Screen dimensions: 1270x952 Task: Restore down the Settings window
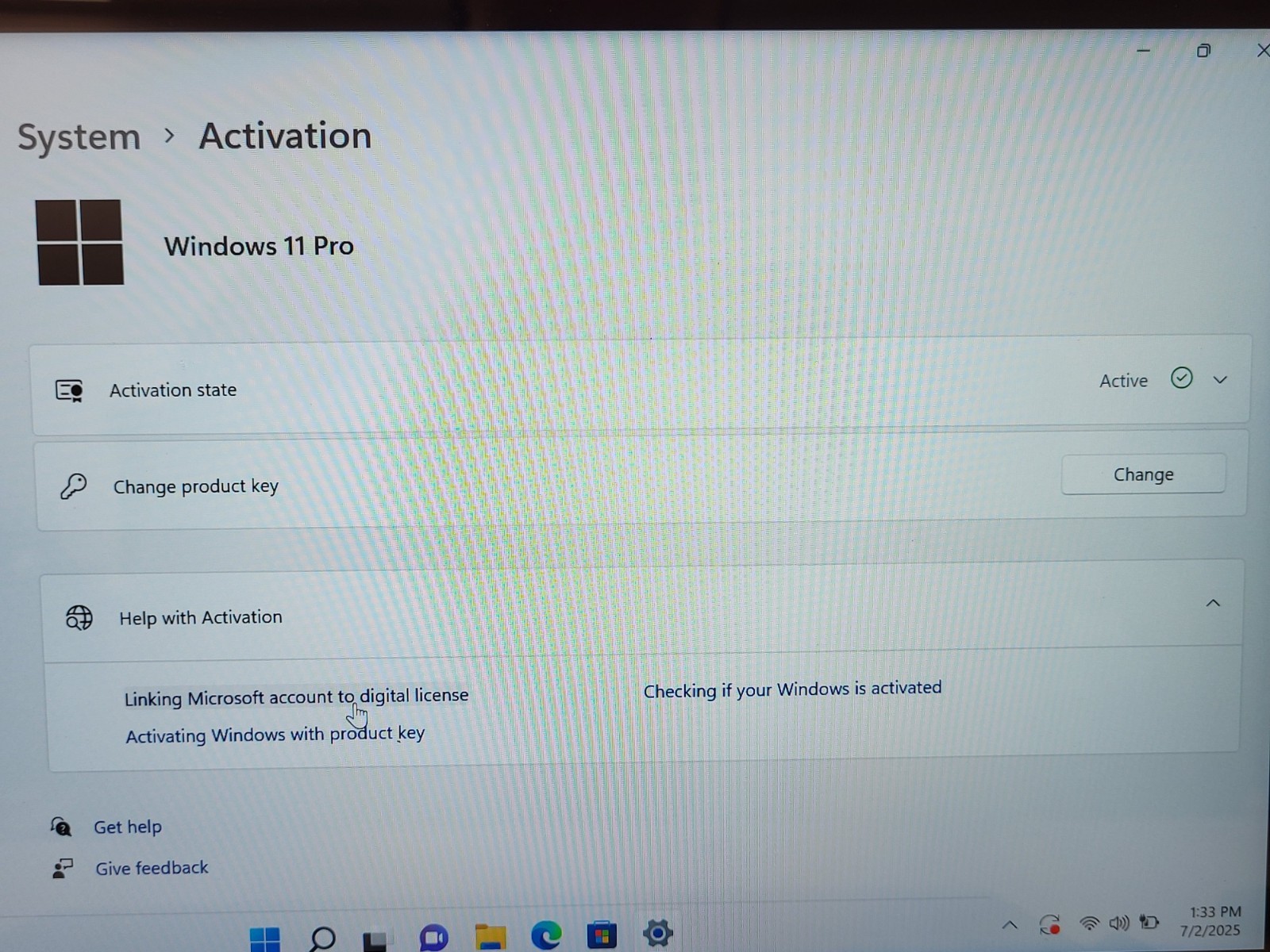1203,51
